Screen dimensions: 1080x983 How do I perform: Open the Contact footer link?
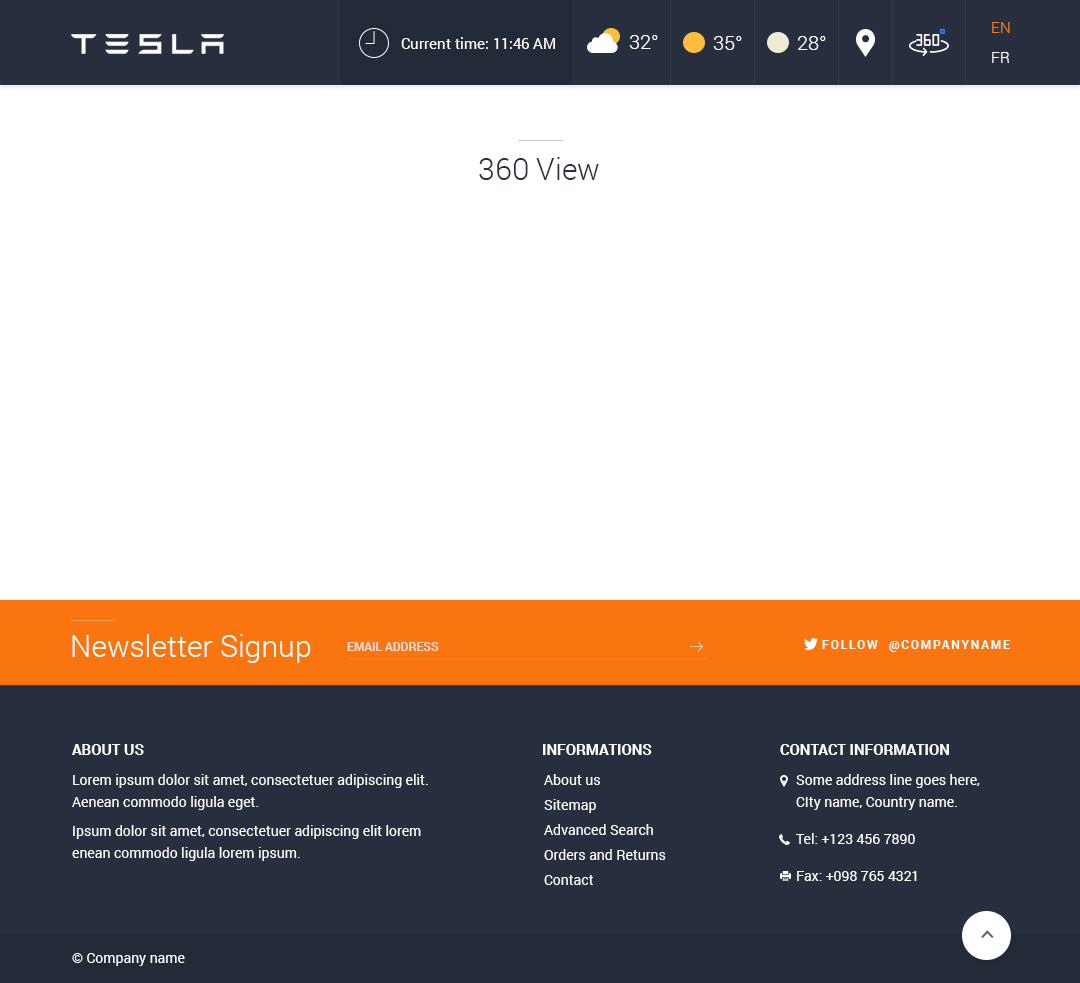[568, 880]
